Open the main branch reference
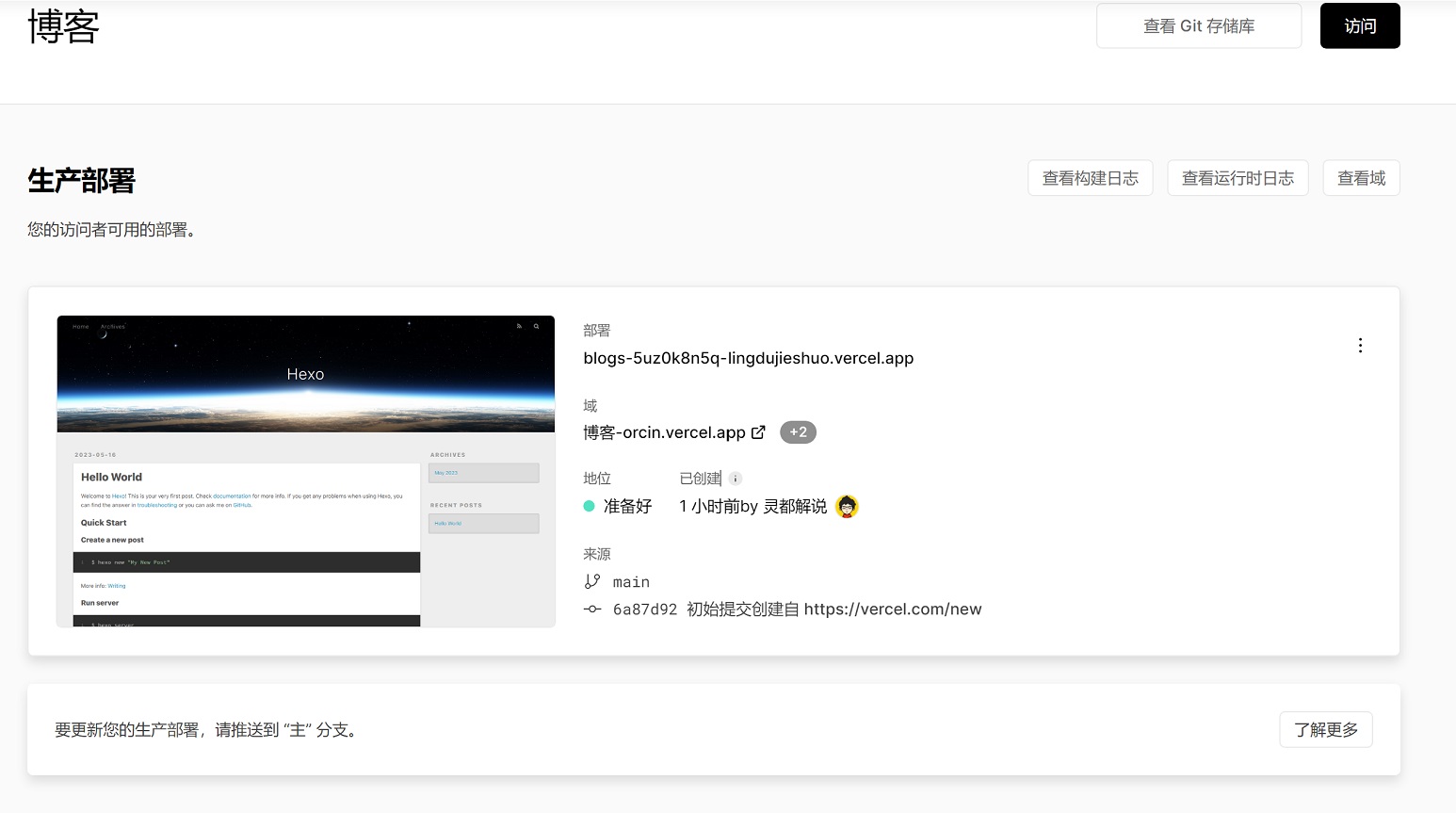Screen dimensions: 1456x813 click(631, 581)
